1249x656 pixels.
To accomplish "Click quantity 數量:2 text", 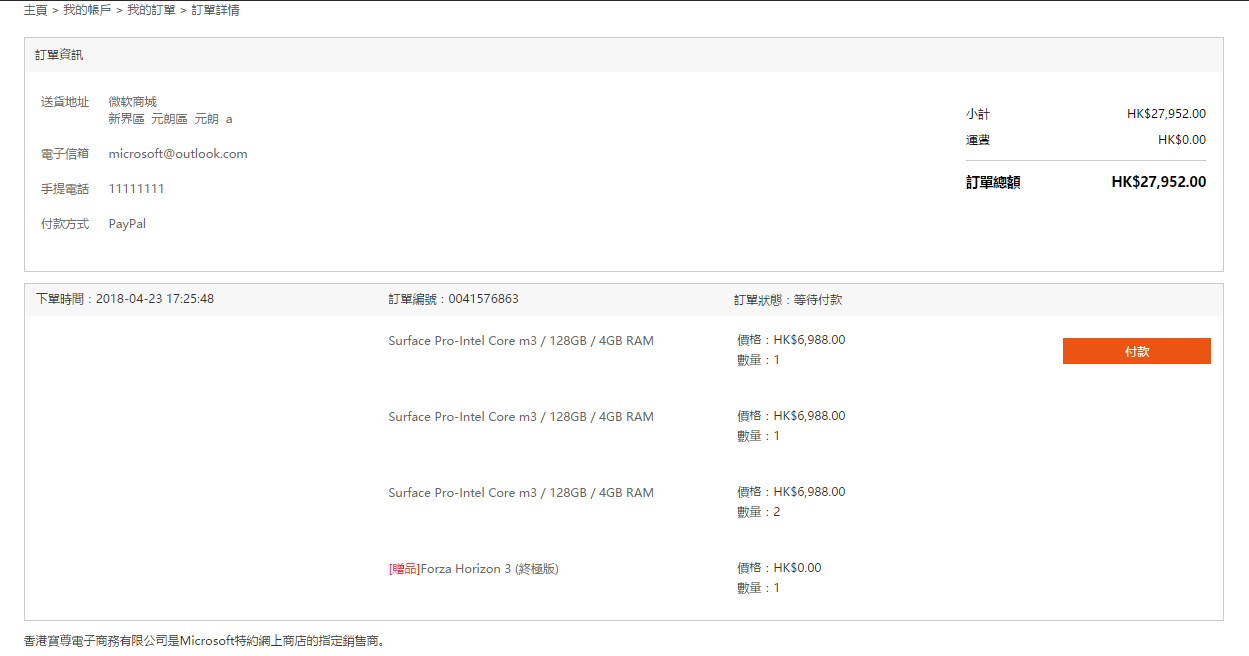I will [758, 512].
